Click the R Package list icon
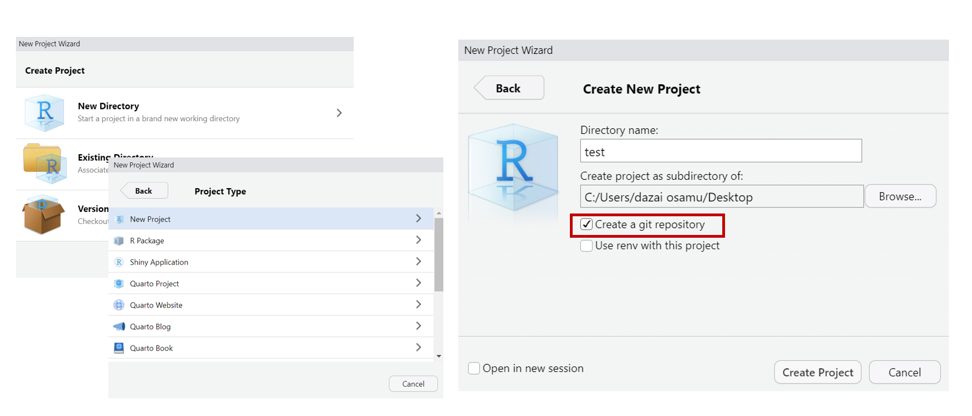The image size is (972, 416). 119,241
